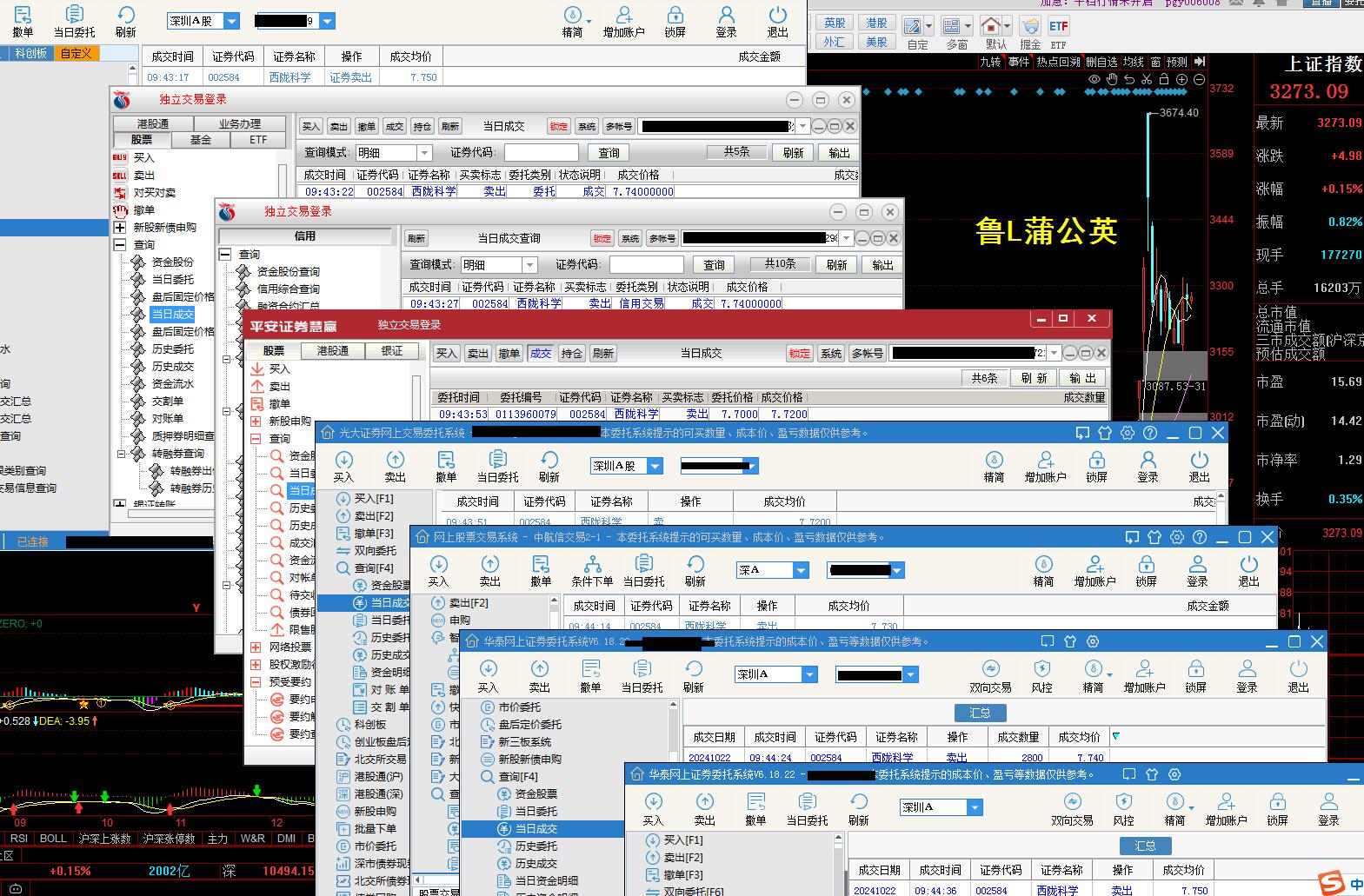The width and height of the screenshot is (1364, 896).
Task: Toggle 锁定 in the 共5条 login window
Action: click(x=558, y=126)
